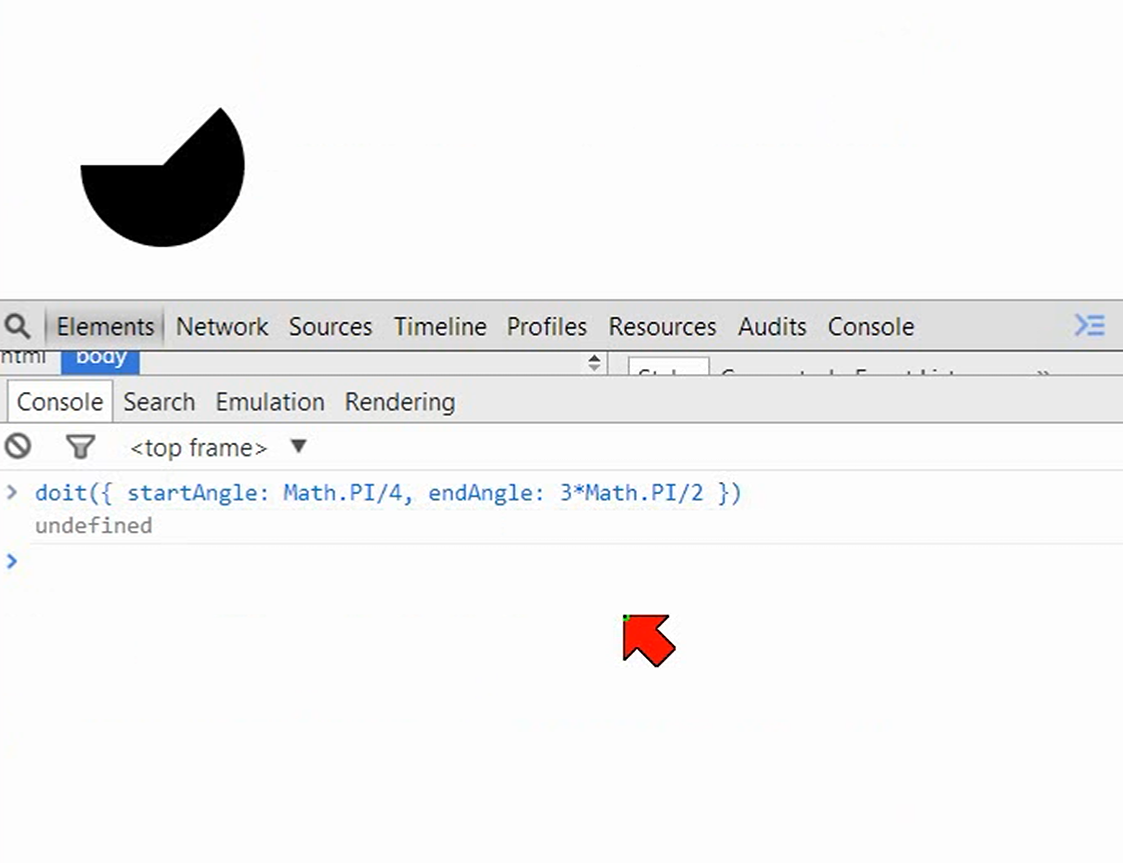The width and height of the screenshot is (1123, 863).
Task: Click the undefined result text
Action: [x=93, y=526]
